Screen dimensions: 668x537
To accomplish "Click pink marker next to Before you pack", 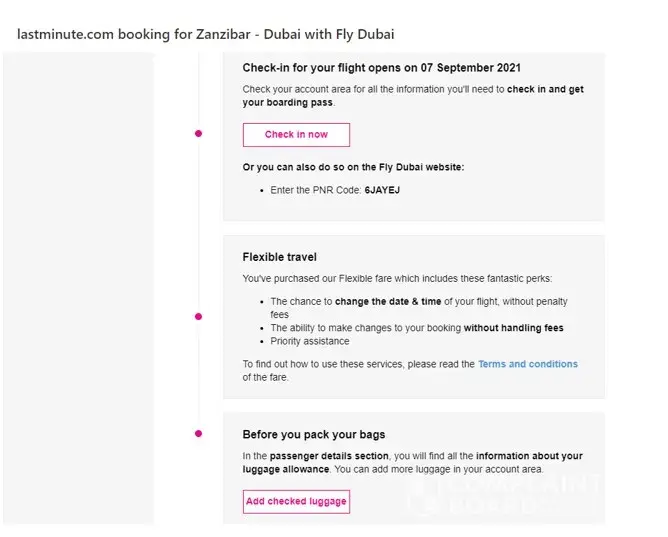I will click(x=198, y=433).
